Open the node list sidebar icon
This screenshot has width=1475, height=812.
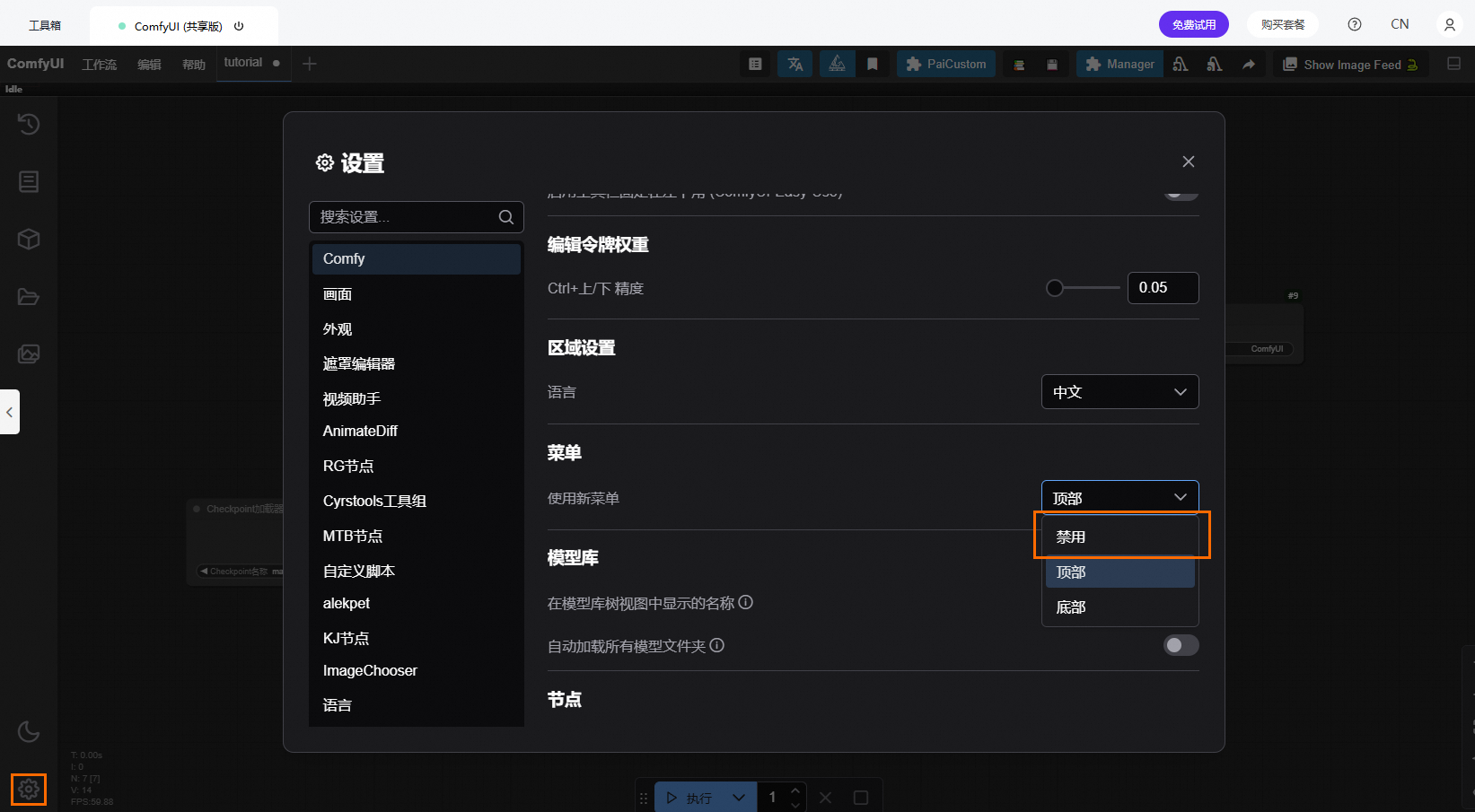coord(29,181)
